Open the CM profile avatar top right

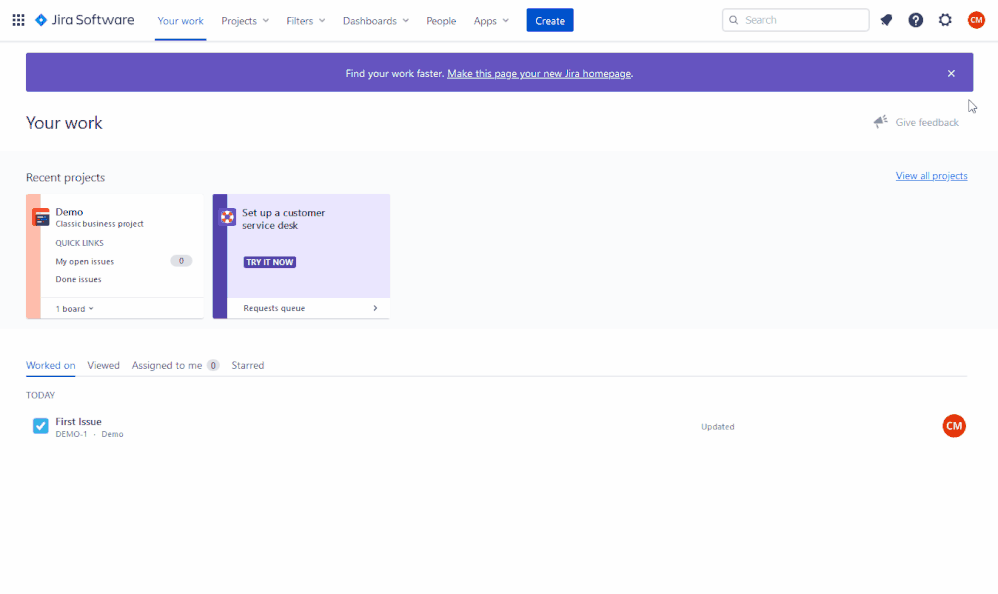coord(976,19)
